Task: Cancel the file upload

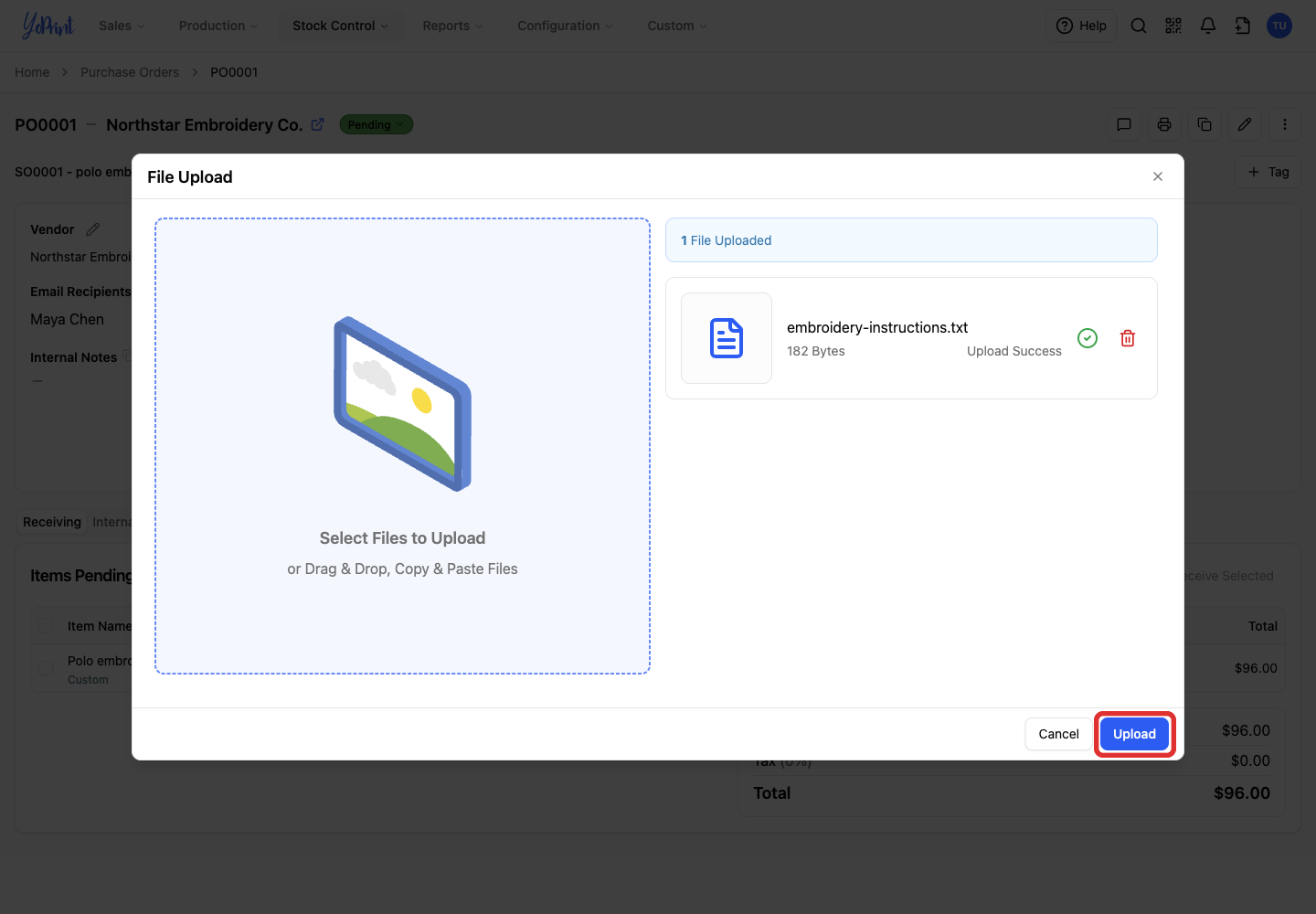Action: click(x=1058, y=734)
